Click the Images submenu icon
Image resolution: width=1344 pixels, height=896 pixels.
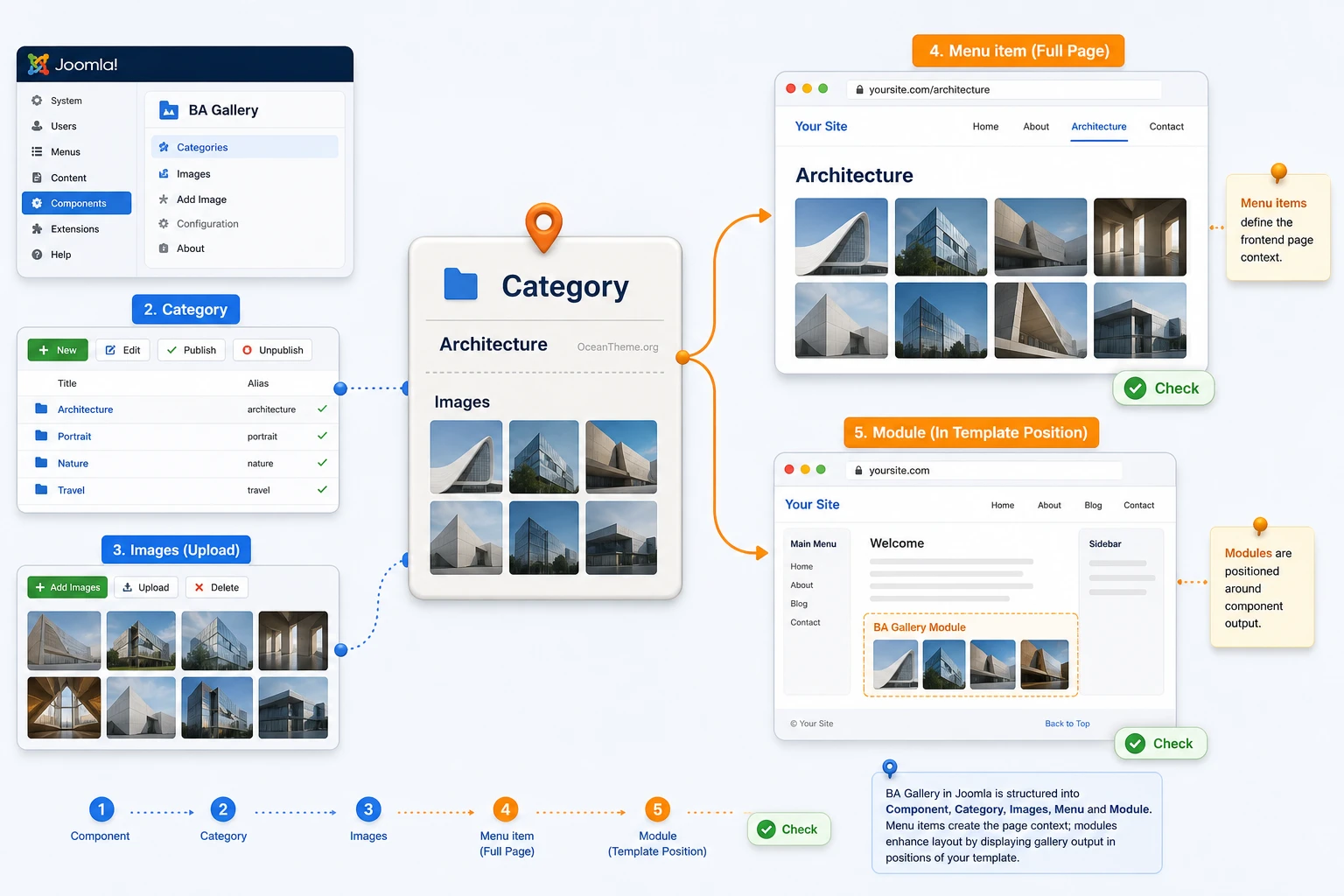pyautogui.click(x=164, y=174)
